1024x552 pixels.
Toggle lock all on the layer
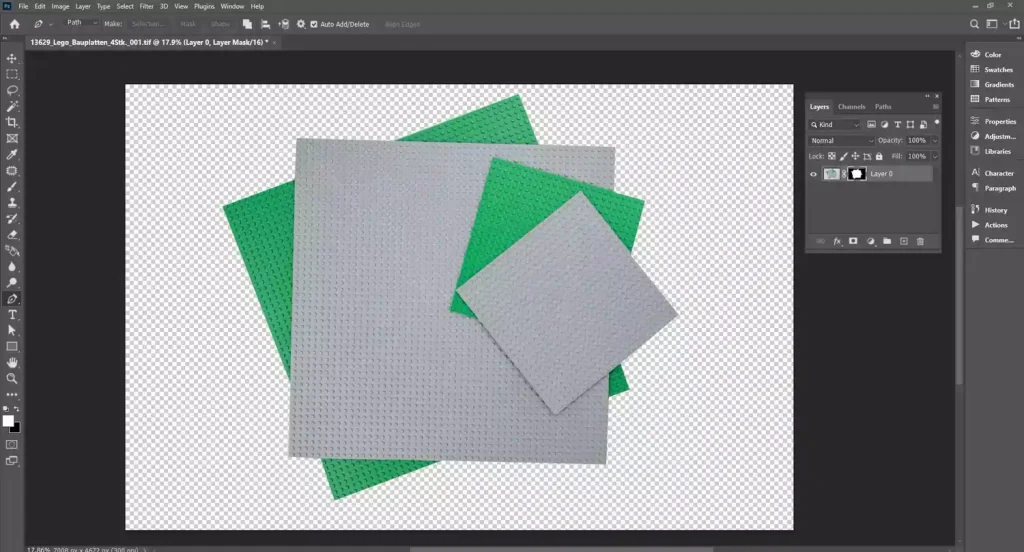(879, 157)
